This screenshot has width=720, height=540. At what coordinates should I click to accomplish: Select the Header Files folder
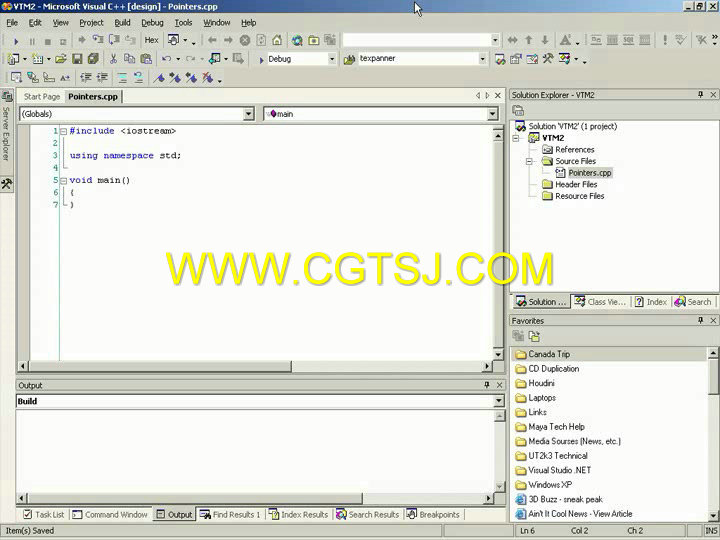[576, 185]
